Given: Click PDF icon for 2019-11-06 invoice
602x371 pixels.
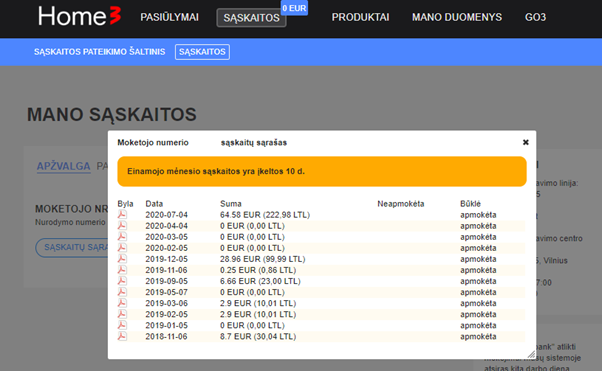Looking at the screenshot, I should click(122, 270).
